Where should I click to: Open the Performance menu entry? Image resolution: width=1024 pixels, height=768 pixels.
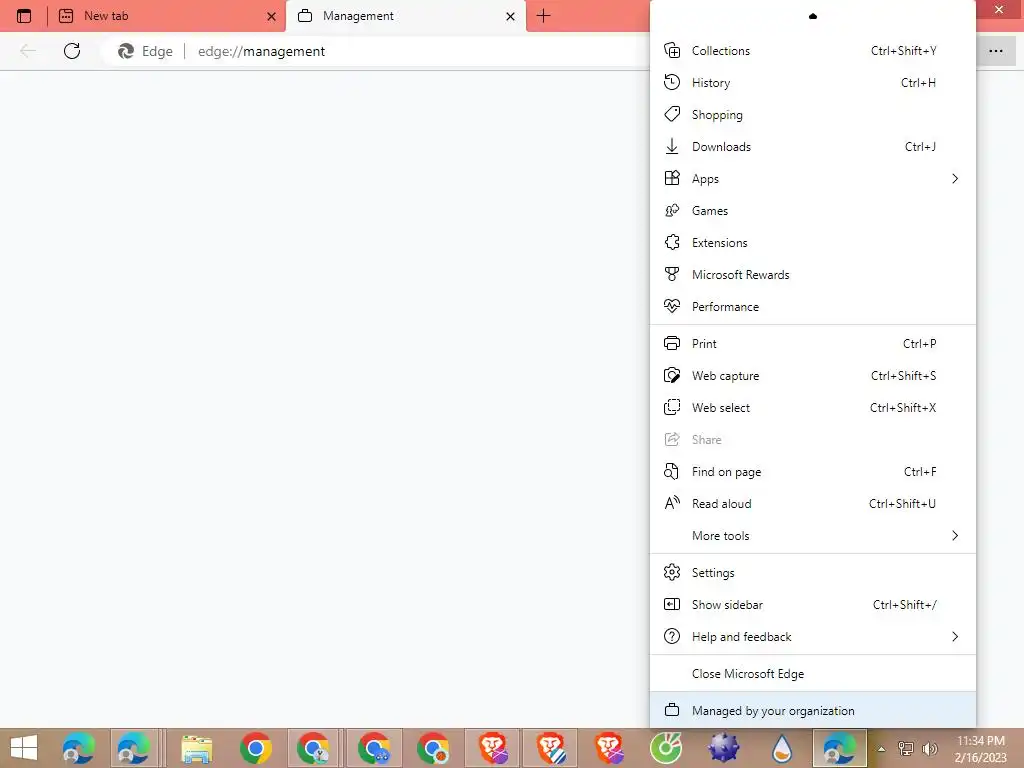coord(812,306)
